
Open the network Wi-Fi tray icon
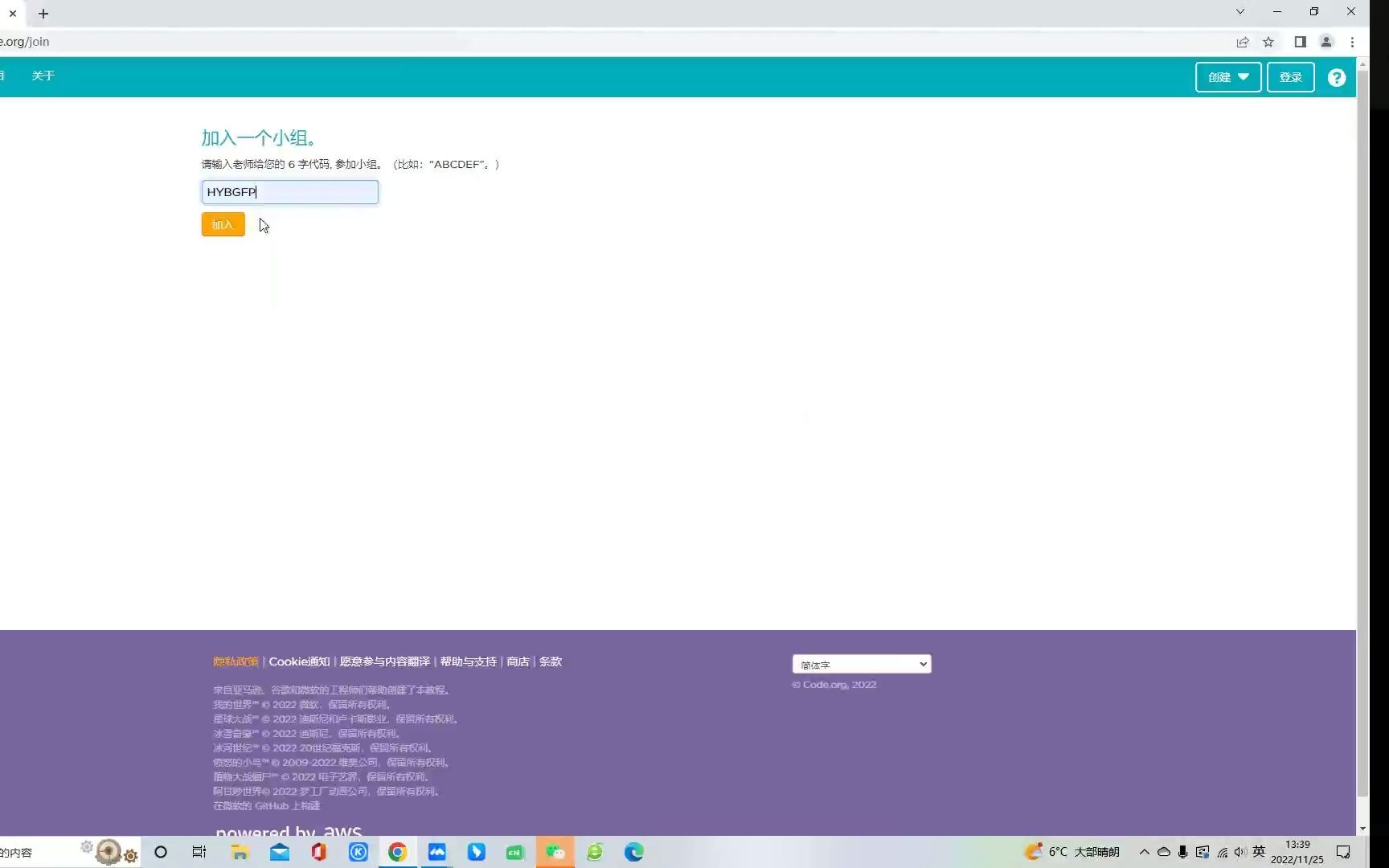[1222, 852]
